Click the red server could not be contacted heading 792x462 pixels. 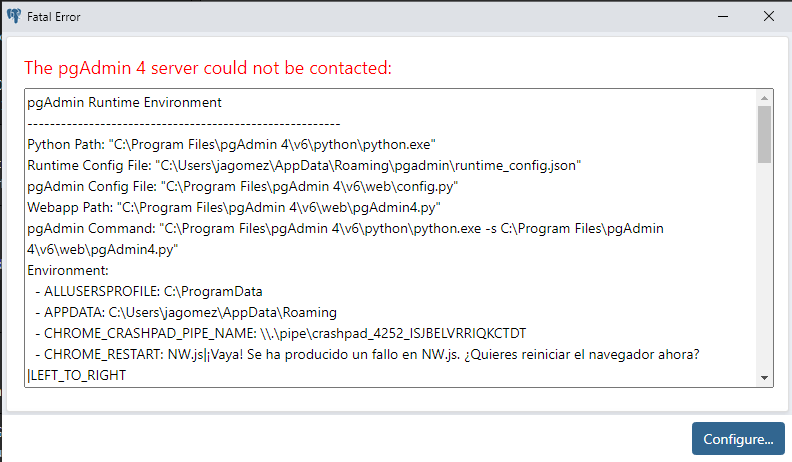click(208, 68)
